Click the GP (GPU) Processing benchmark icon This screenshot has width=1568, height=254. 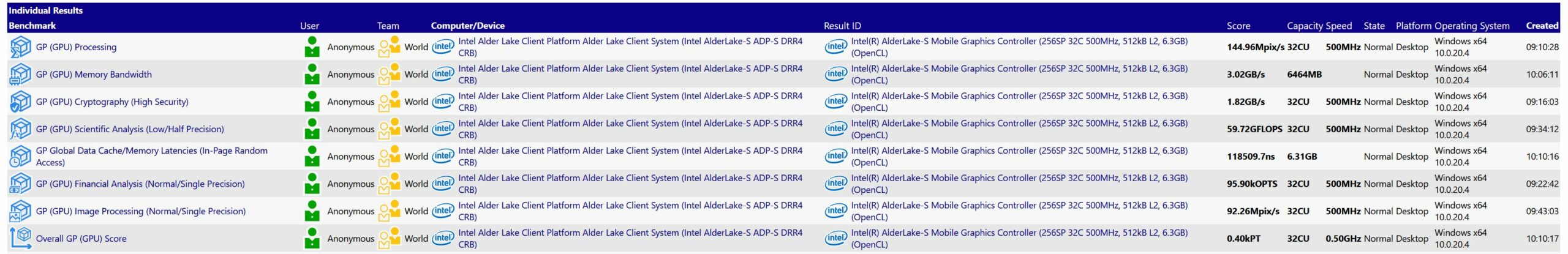[20, 47]
